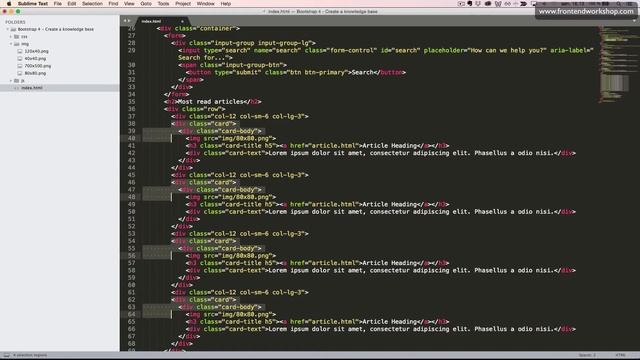
Task: Select 40x40.png in the sidebar
Action: point(35,59)
